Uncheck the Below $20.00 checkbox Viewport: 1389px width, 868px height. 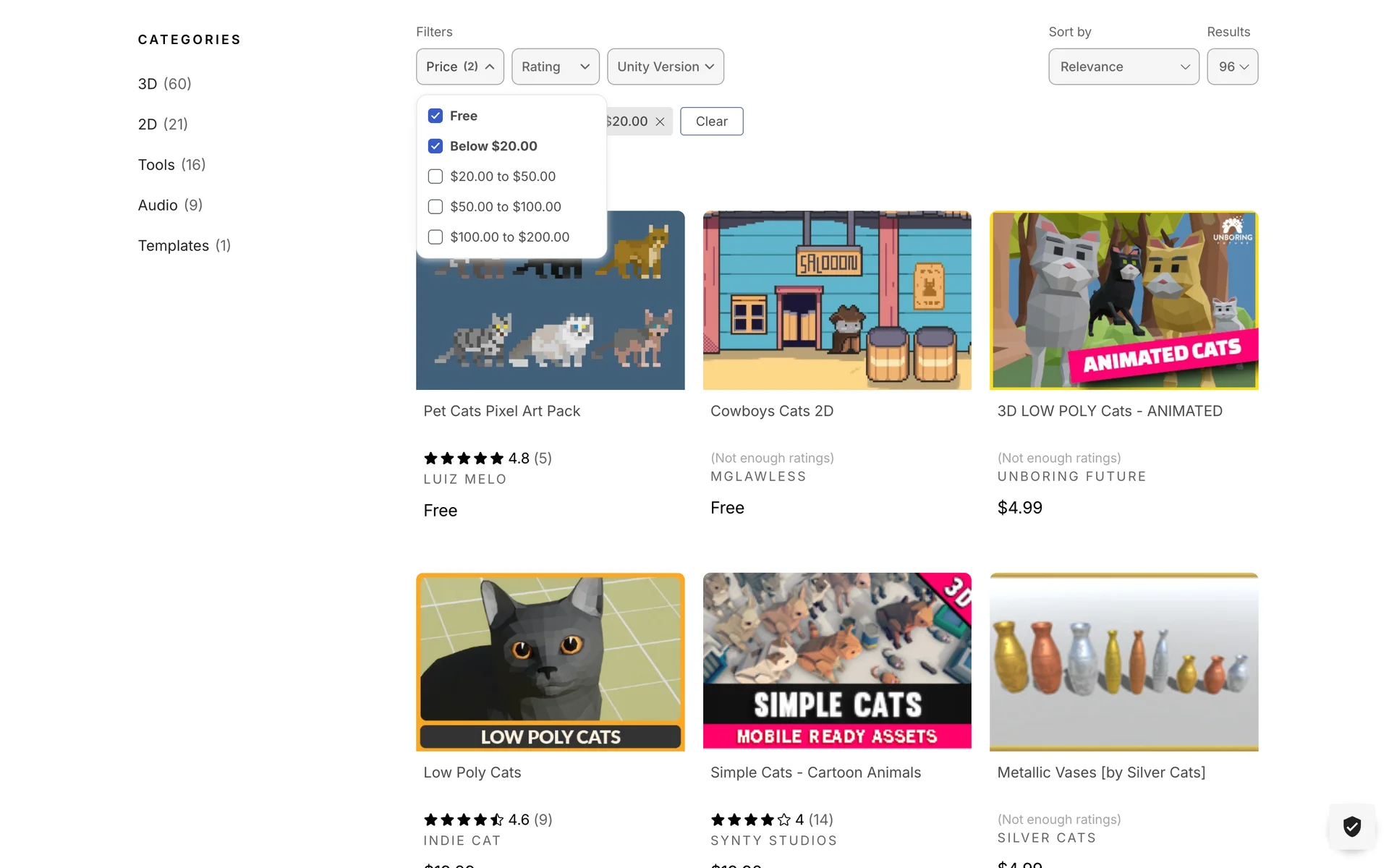(x=436, y=146)
